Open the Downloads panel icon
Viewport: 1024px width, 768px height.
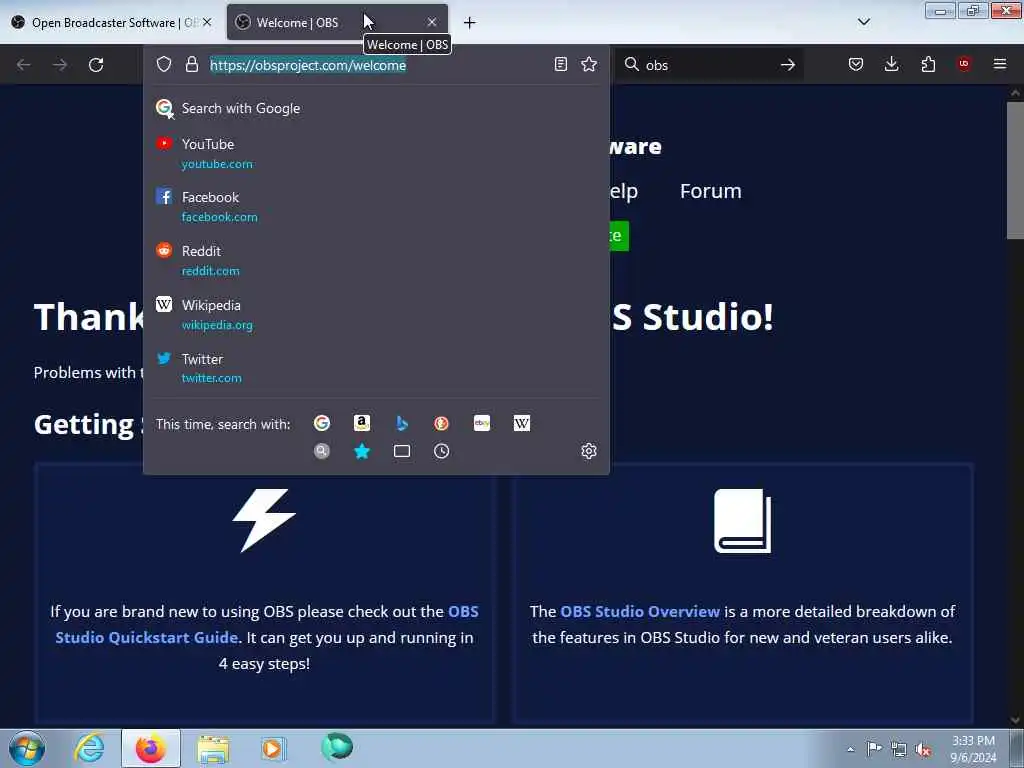891,64
